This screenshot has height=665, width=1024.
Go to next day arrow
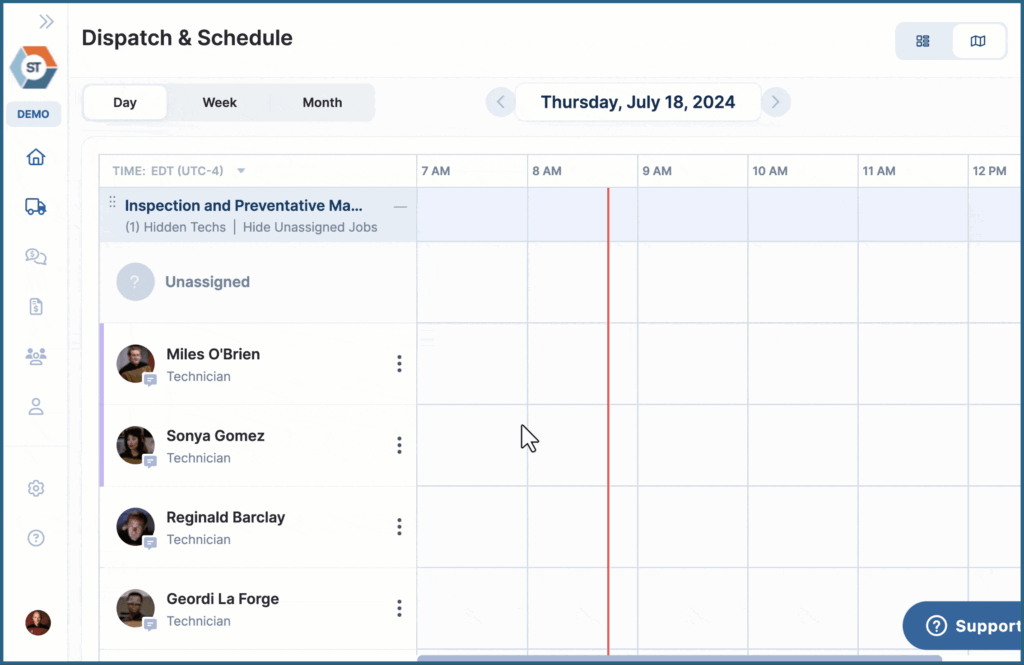(x=775, y=102)
